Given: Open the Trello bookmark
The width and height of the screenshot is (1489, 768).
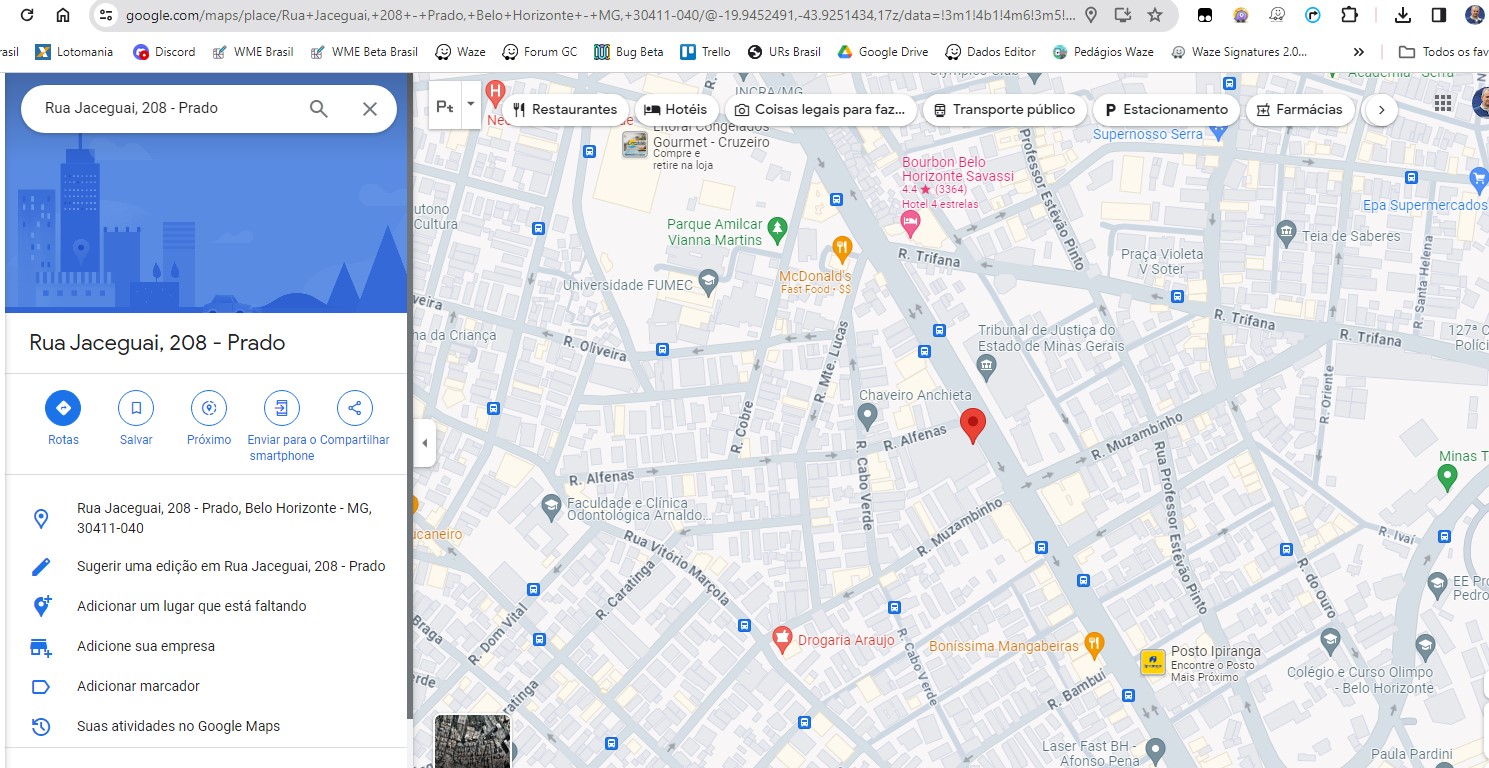Looking at the screenshot, I should pyautogui.click(x=706, y=52).
